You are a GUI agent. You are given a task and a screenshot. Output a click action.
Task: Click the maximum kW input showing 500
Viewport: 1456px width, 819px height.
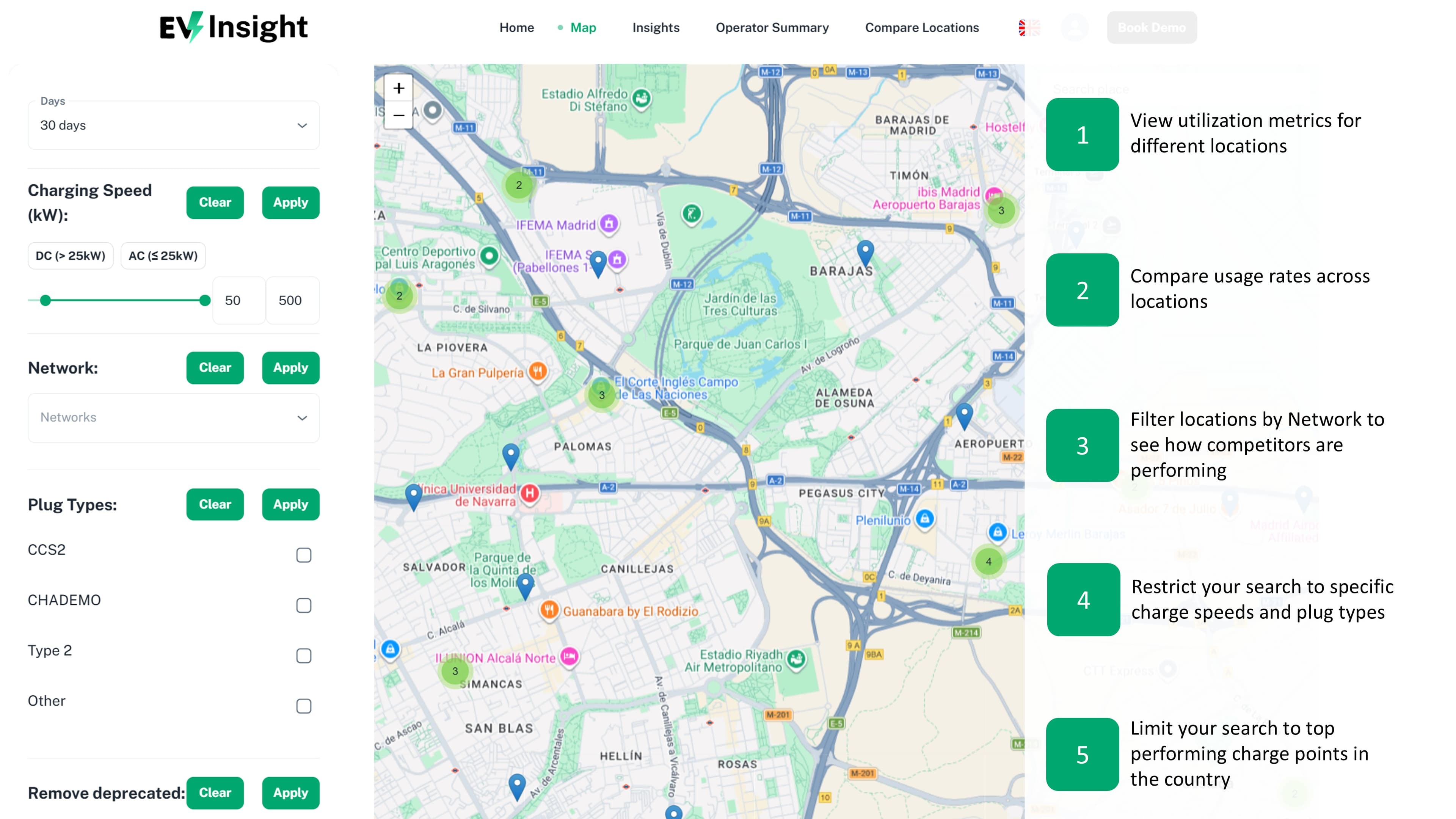[293, 301]
